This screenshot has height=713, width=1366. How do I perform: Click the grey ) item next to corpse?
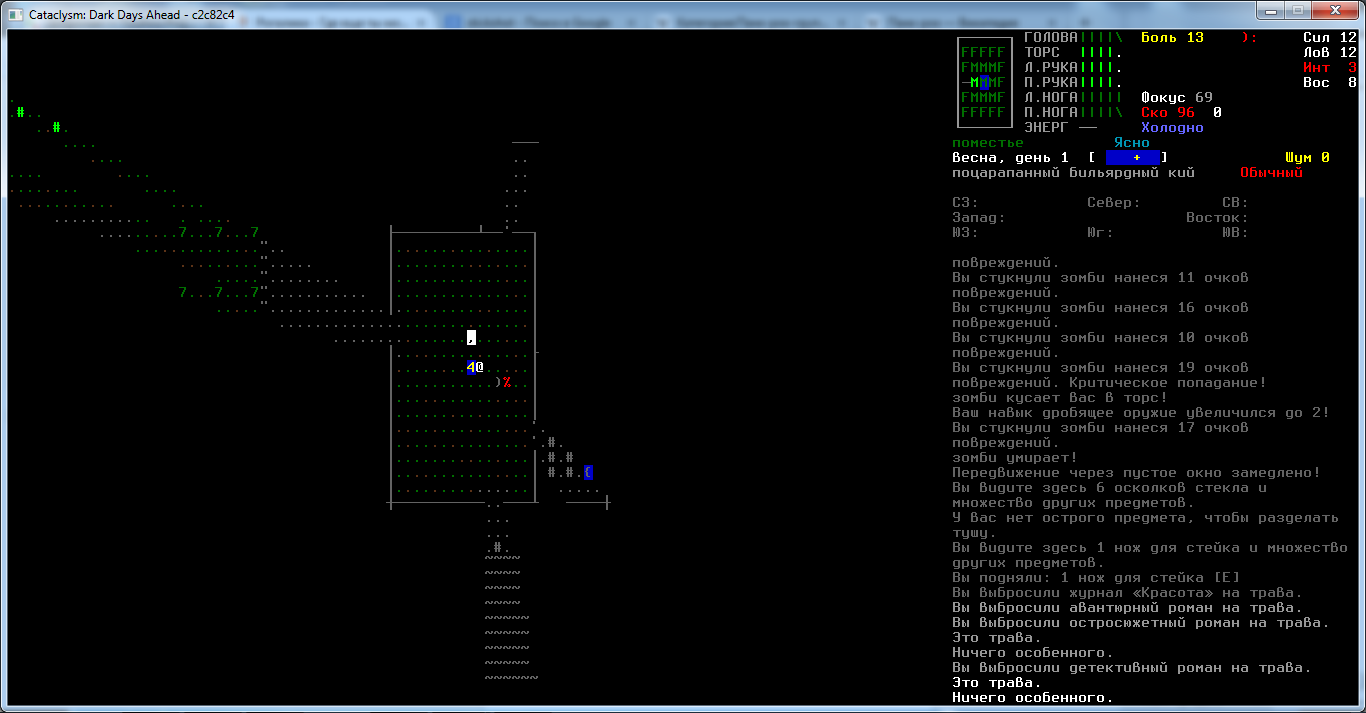tap(498, 382)
